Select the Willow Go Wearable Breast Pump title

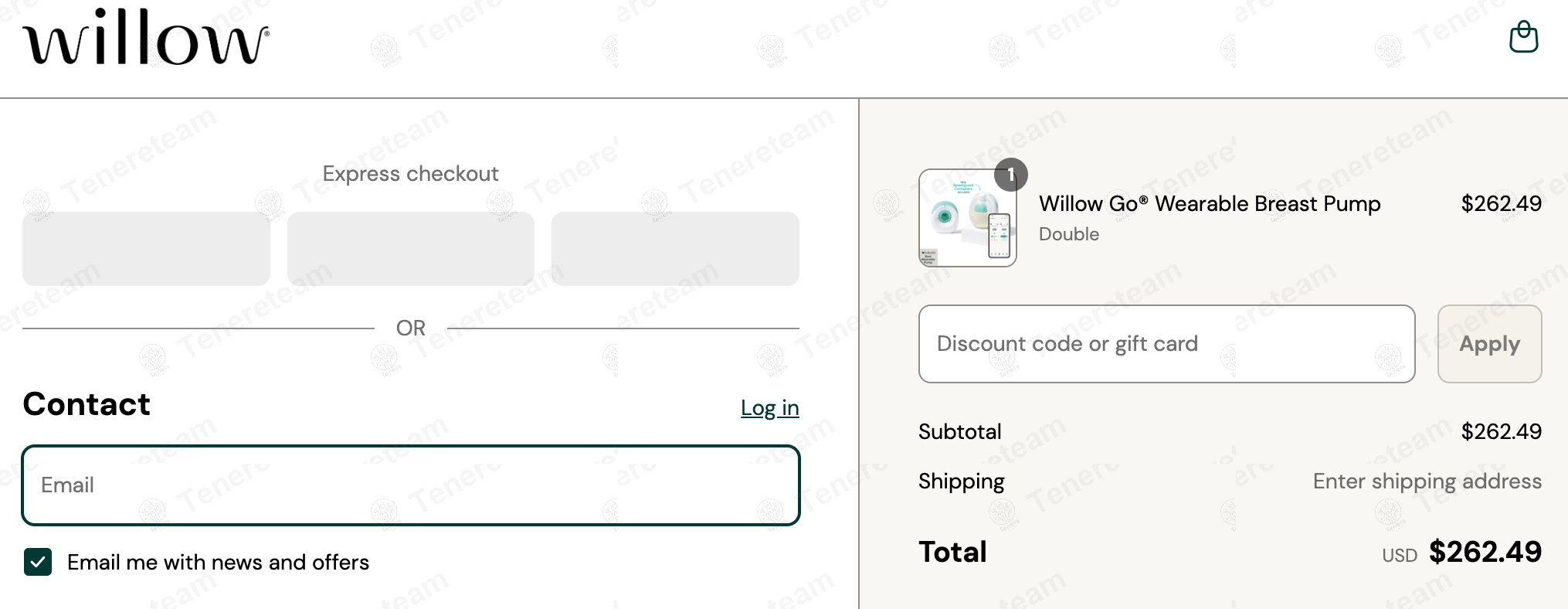1209,204
